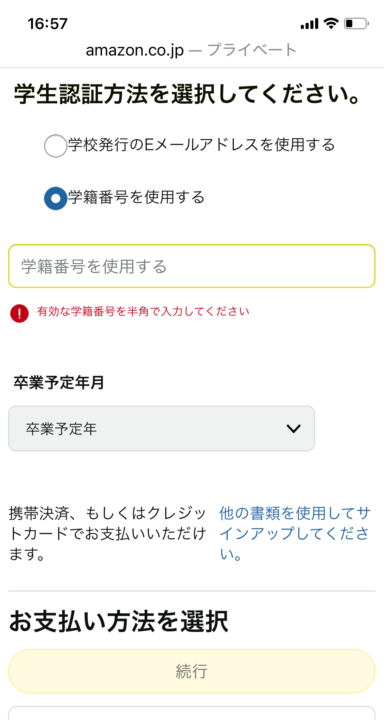The width and height of the screenshot is (384, 720).
Task: Click the 学校発行のEメールアドレスを使用する label text
Action: (x=201, y=145)
